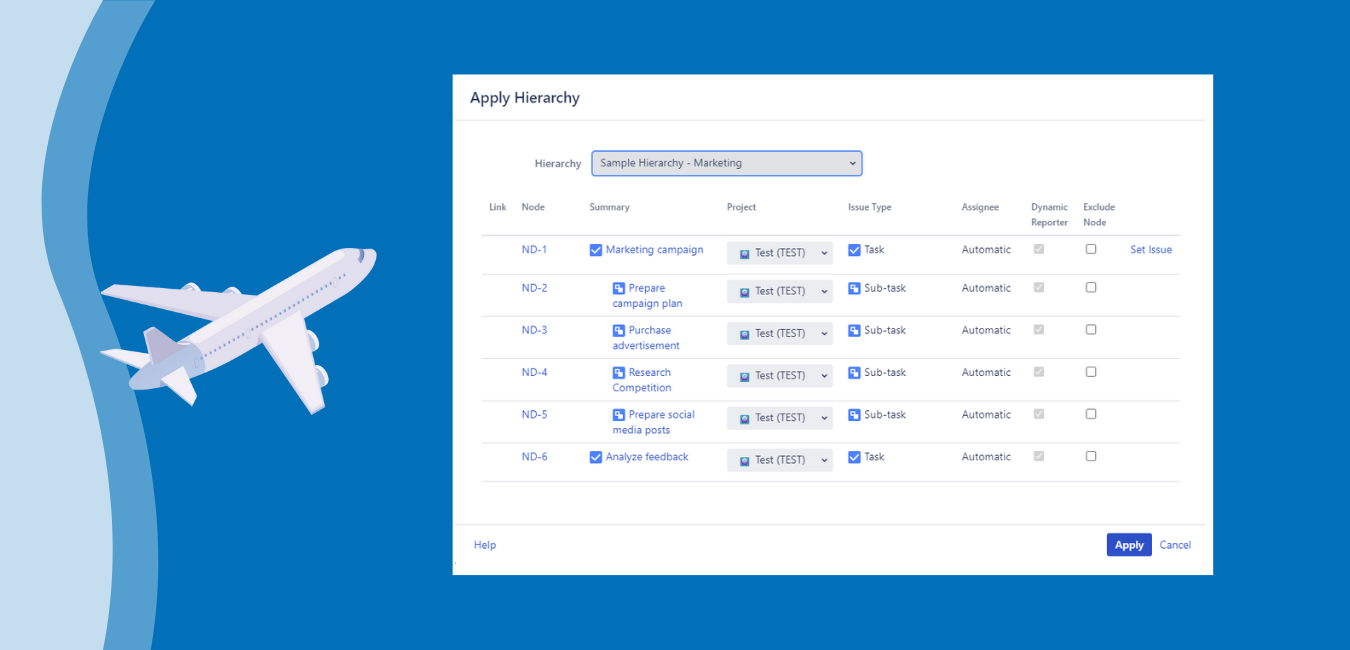The height and width of the screenshot is (650, 1350).
Task: Expand the Test (TEST) project dropdown on ND-5
Action: pos(780,417)
